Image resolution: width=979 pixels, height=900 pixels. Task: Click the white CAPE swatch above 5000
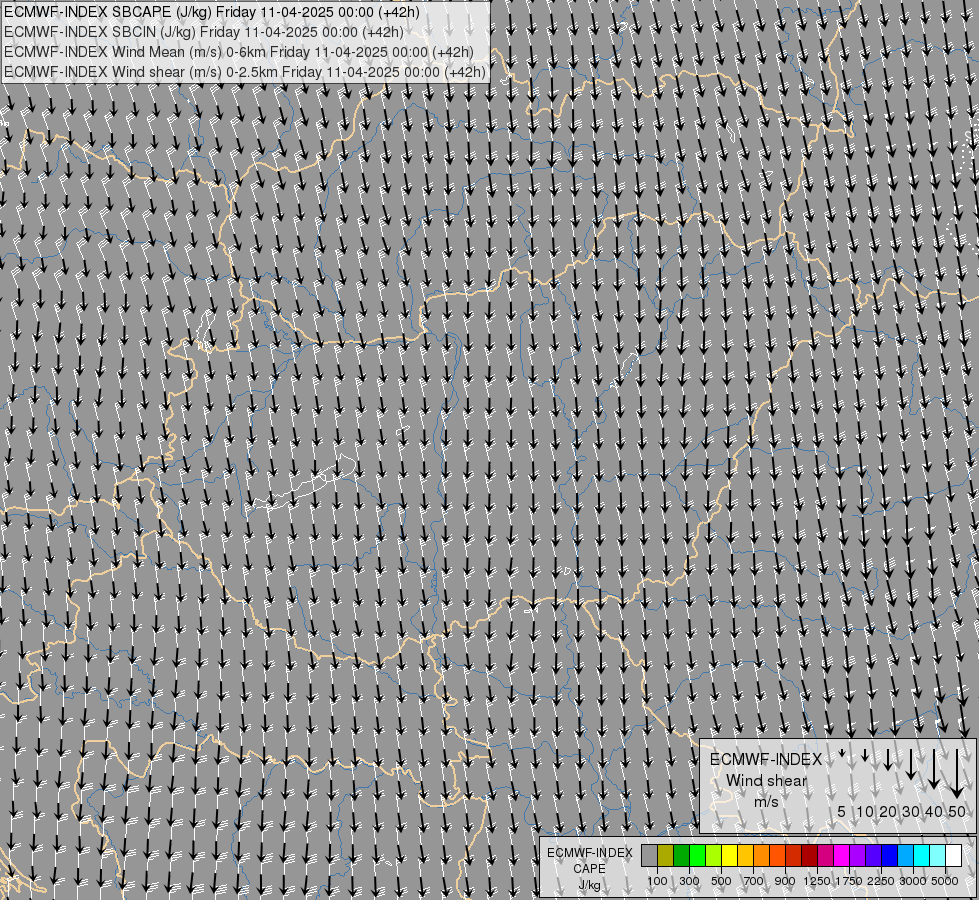pos(953,856)
